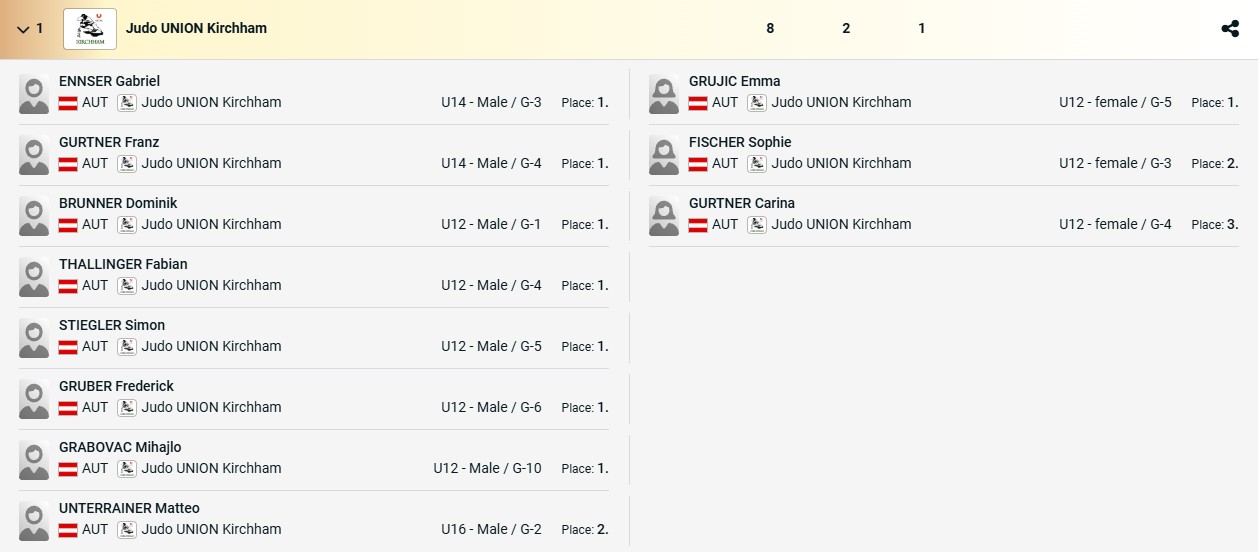Click the Judo UNION Kirchham header title
Image resolution: width=1258 pixels, height=552 pixels.
196,28
